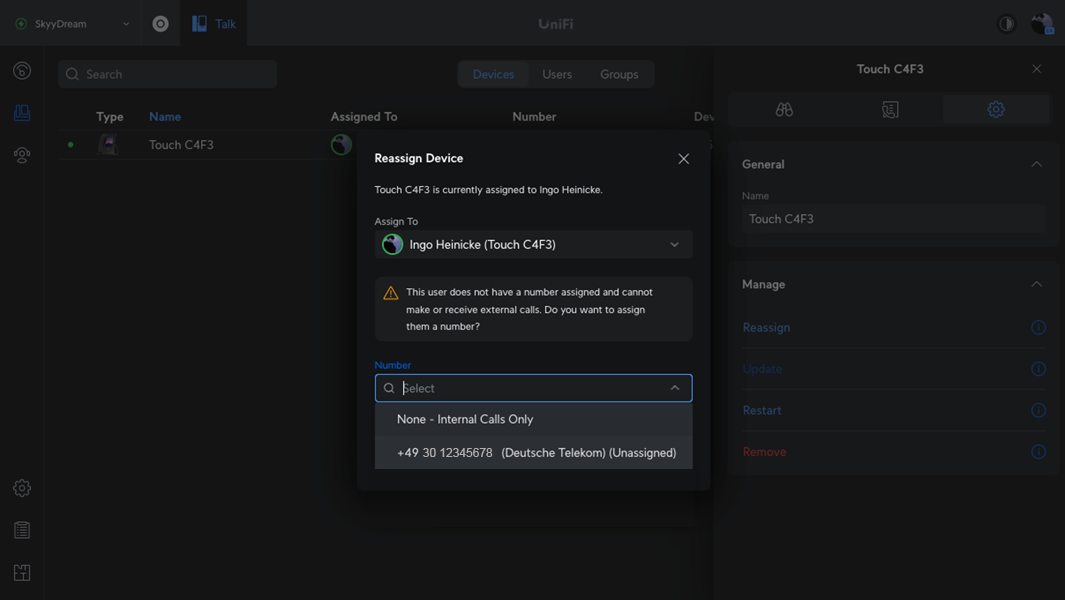The width and height of the screenshot is (1065, 600).
Task: Toggle the dark/light theme icon
Action: tap(1006, 23)
